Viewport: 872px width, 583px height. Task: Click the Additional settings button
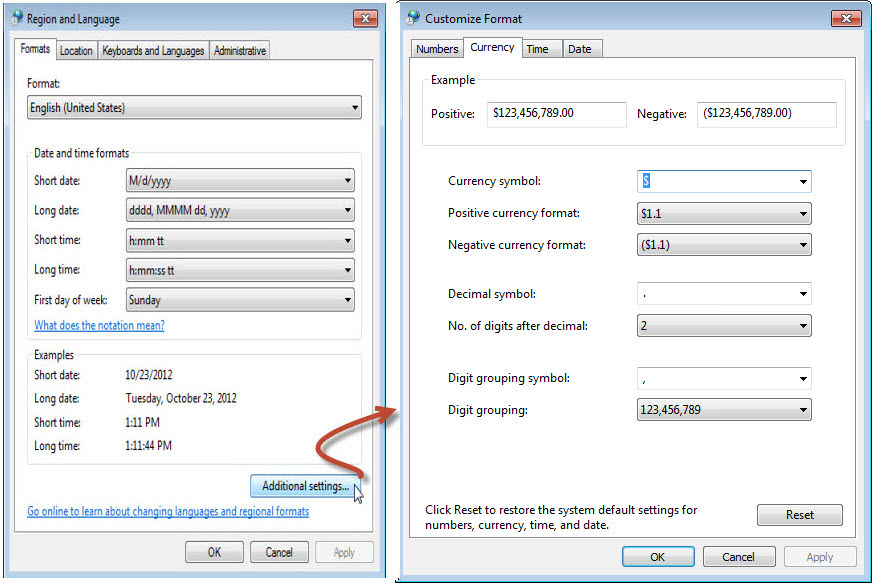point(305,487)
